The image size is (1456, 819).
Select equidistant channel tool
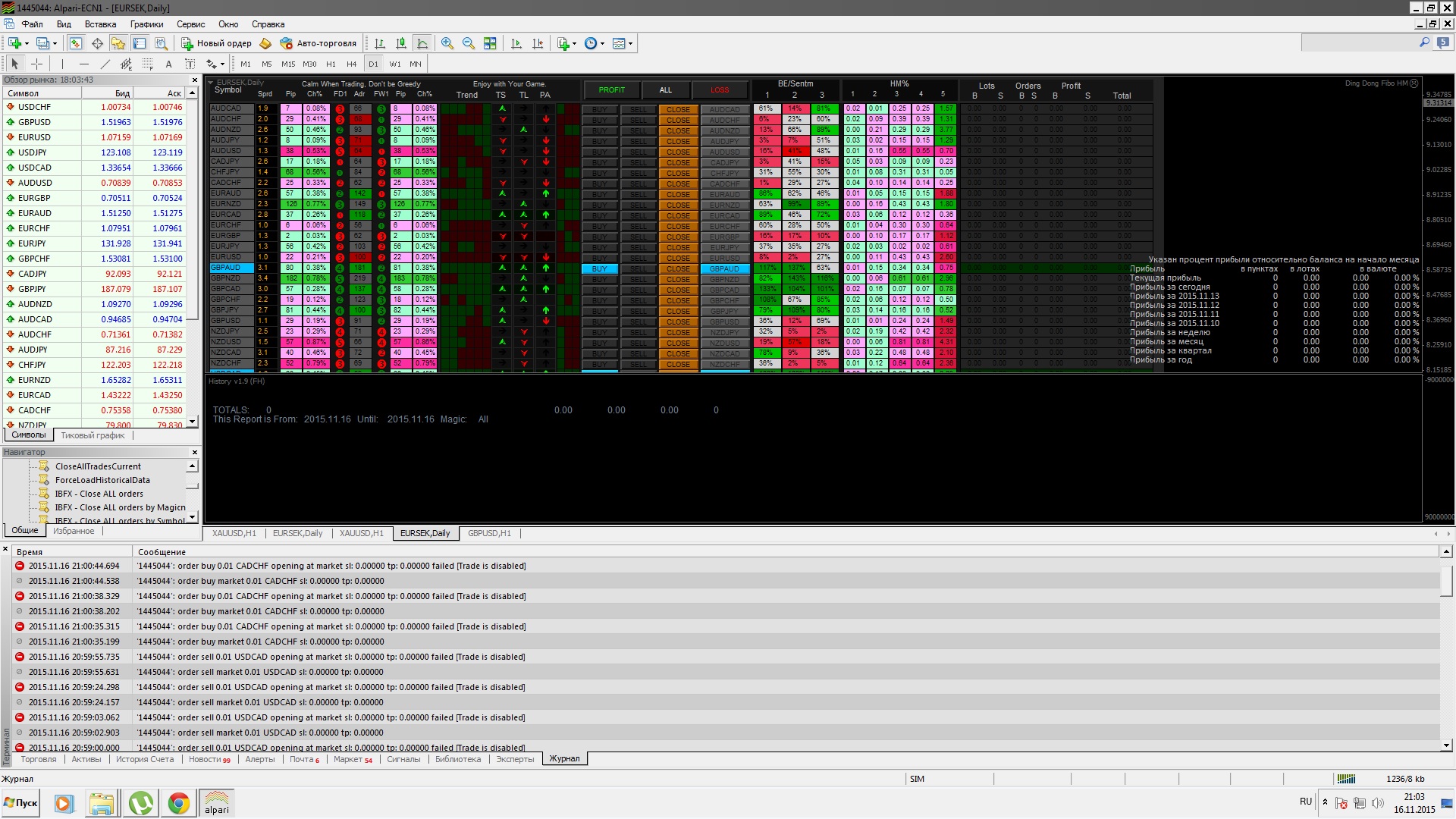pyautogui.click(x=126, y=64)
